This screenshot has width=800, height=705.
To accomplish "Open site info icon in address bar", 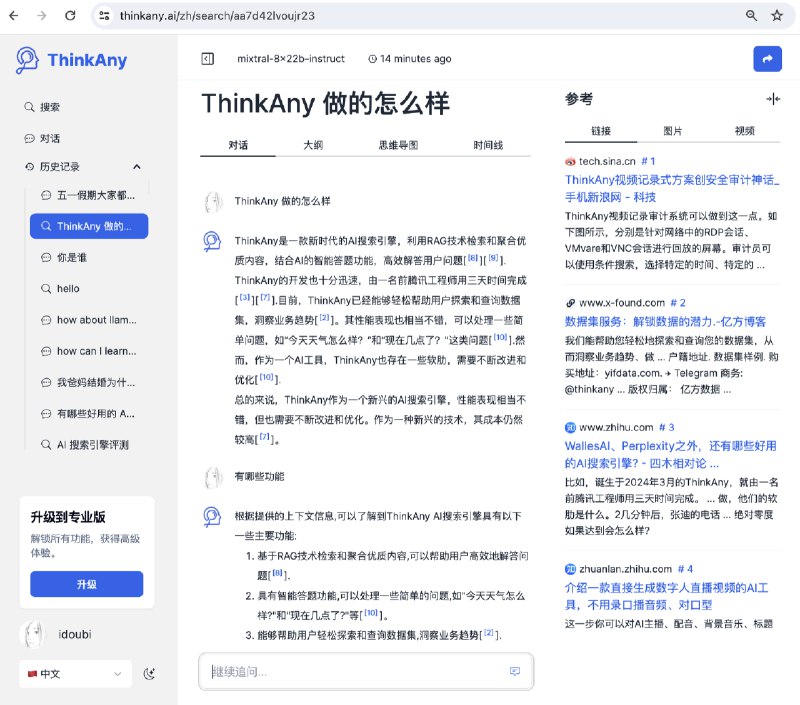I will 105,16.
